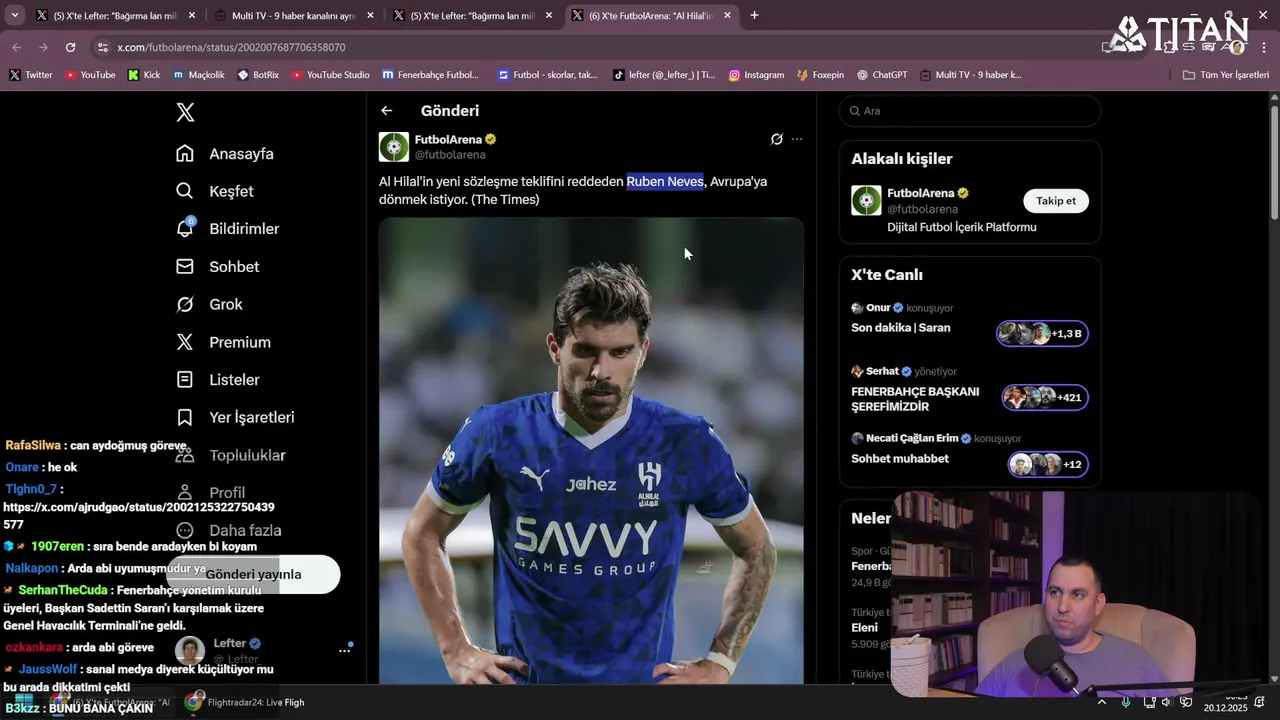Open Premium in sidebar

(223, 342)
